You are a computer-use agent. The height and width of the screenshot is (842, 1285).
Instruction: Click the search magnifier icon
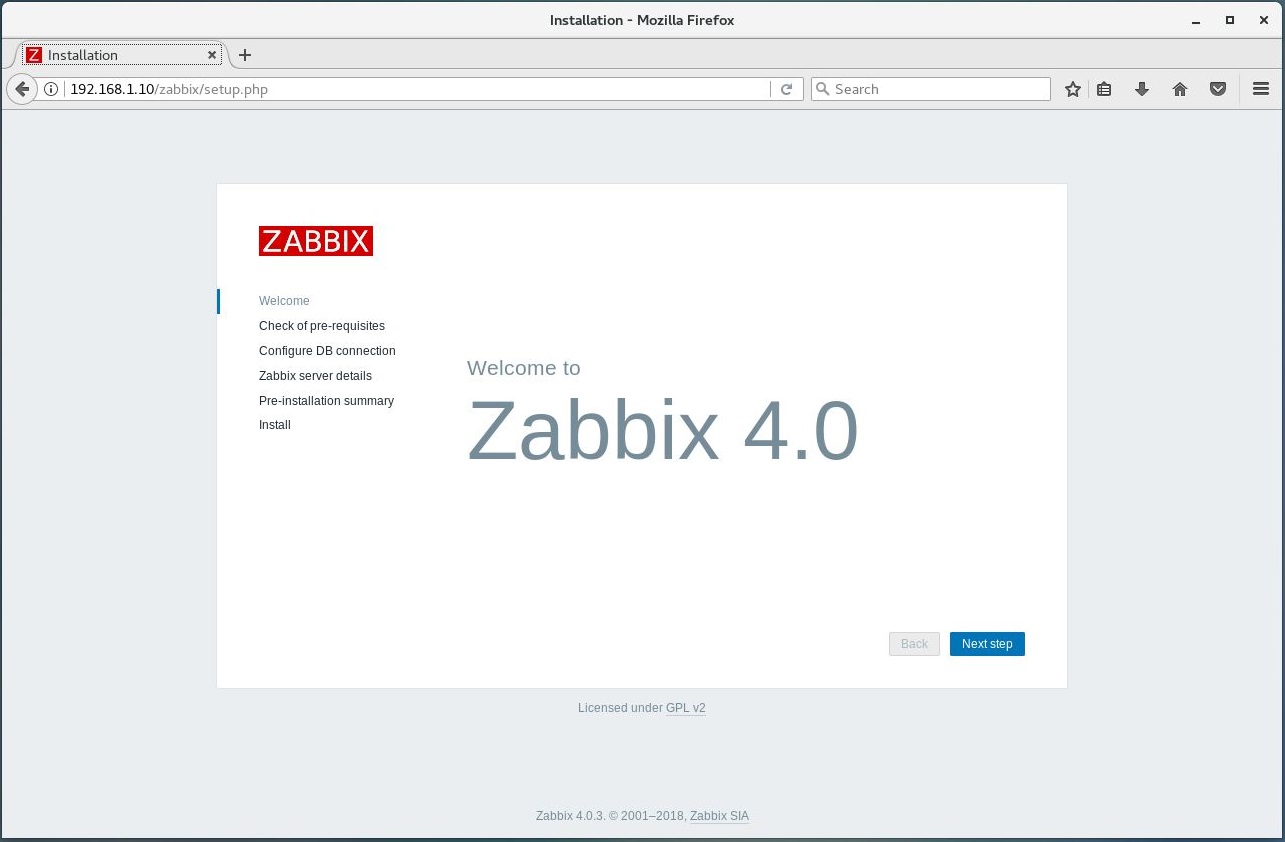(x=823, y=89)
